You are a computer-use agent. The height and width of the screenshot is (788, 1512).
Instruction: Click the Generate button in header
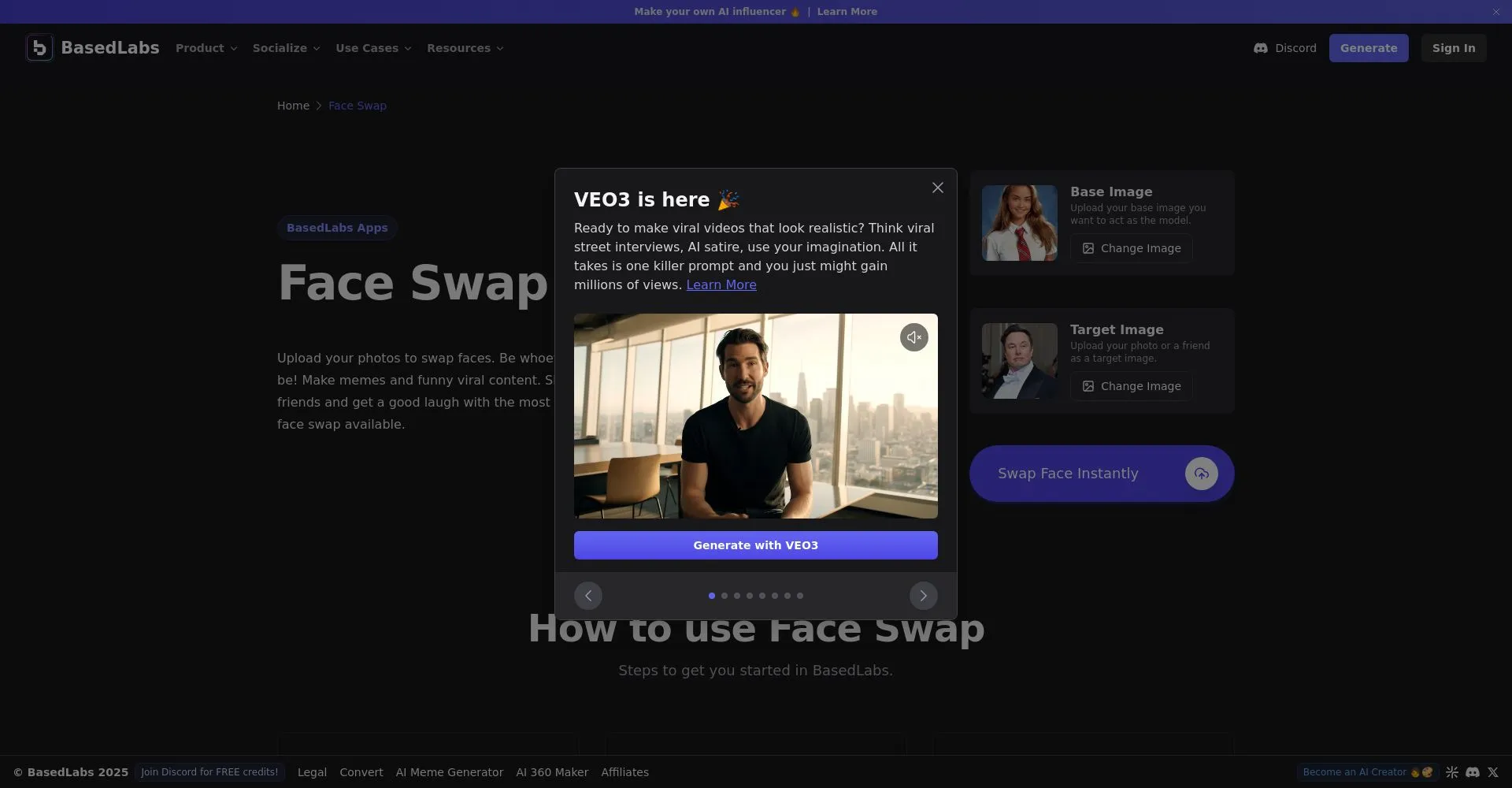coord(1369,48)
